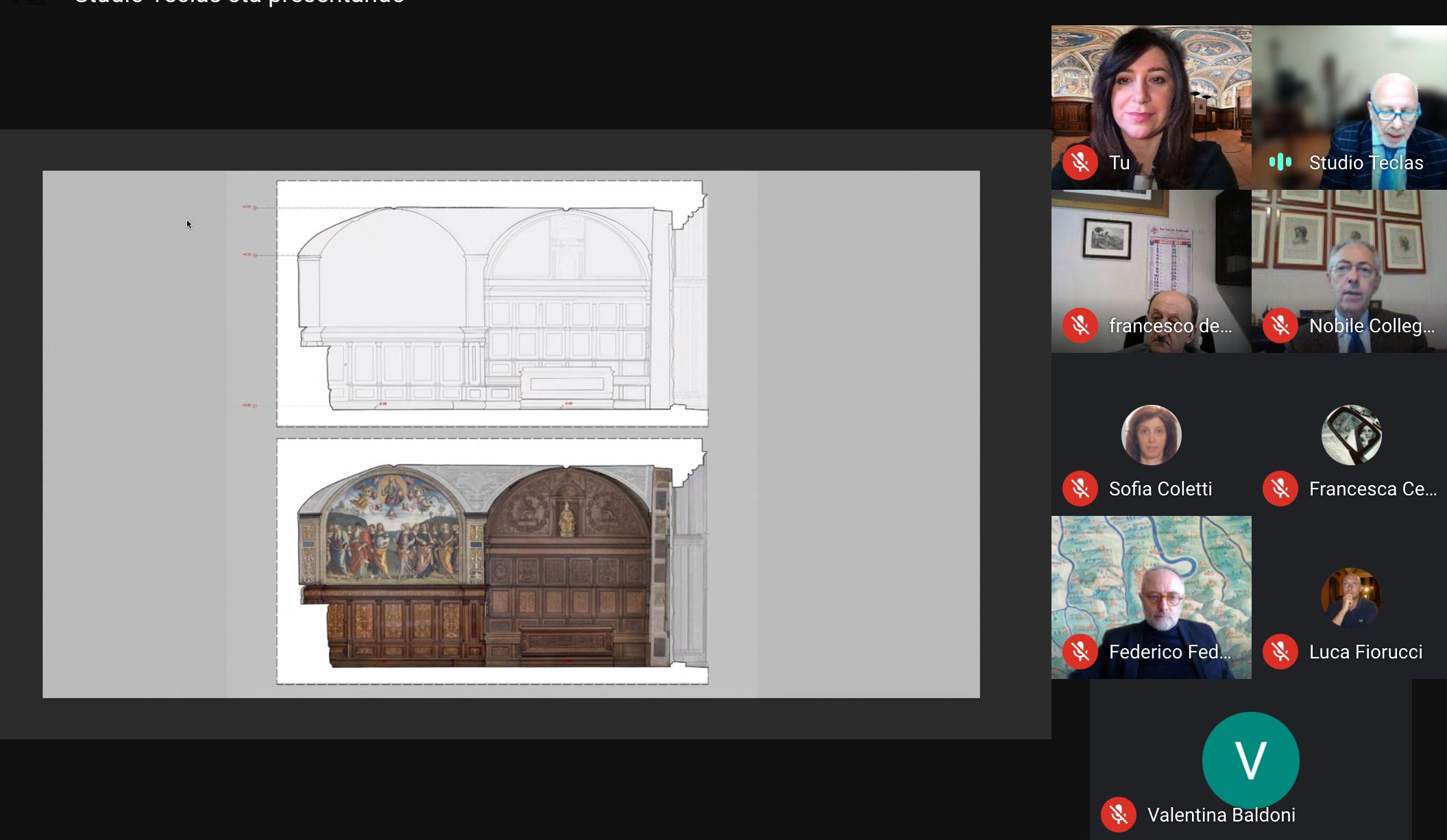The height and width of the screenshot is (840, 1447).
Task: Click the muted microphone icon on Tu tile
Action: [x=1080, y=162]
